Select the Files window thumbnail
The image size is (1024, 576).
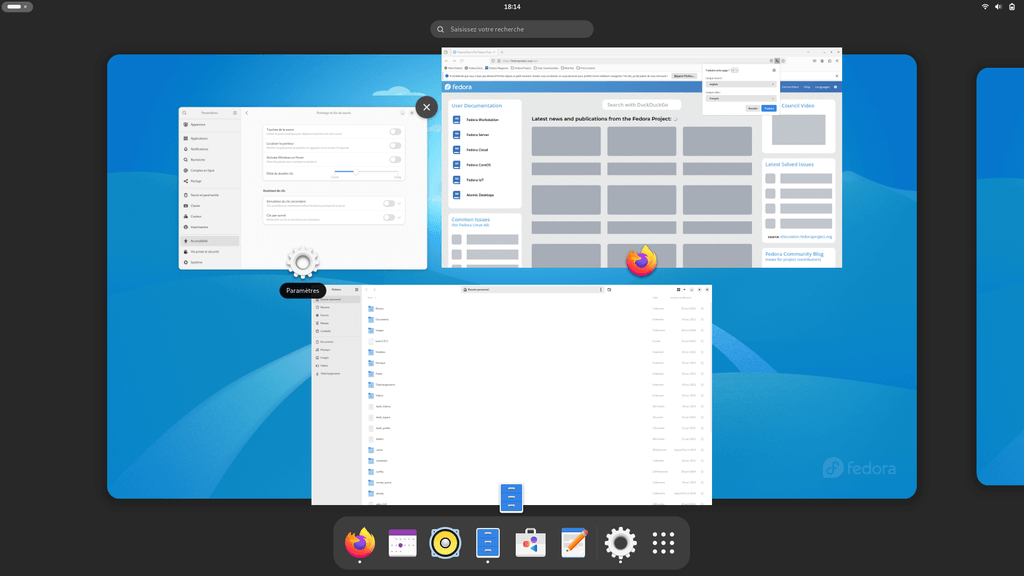click(x=511, y=394)
